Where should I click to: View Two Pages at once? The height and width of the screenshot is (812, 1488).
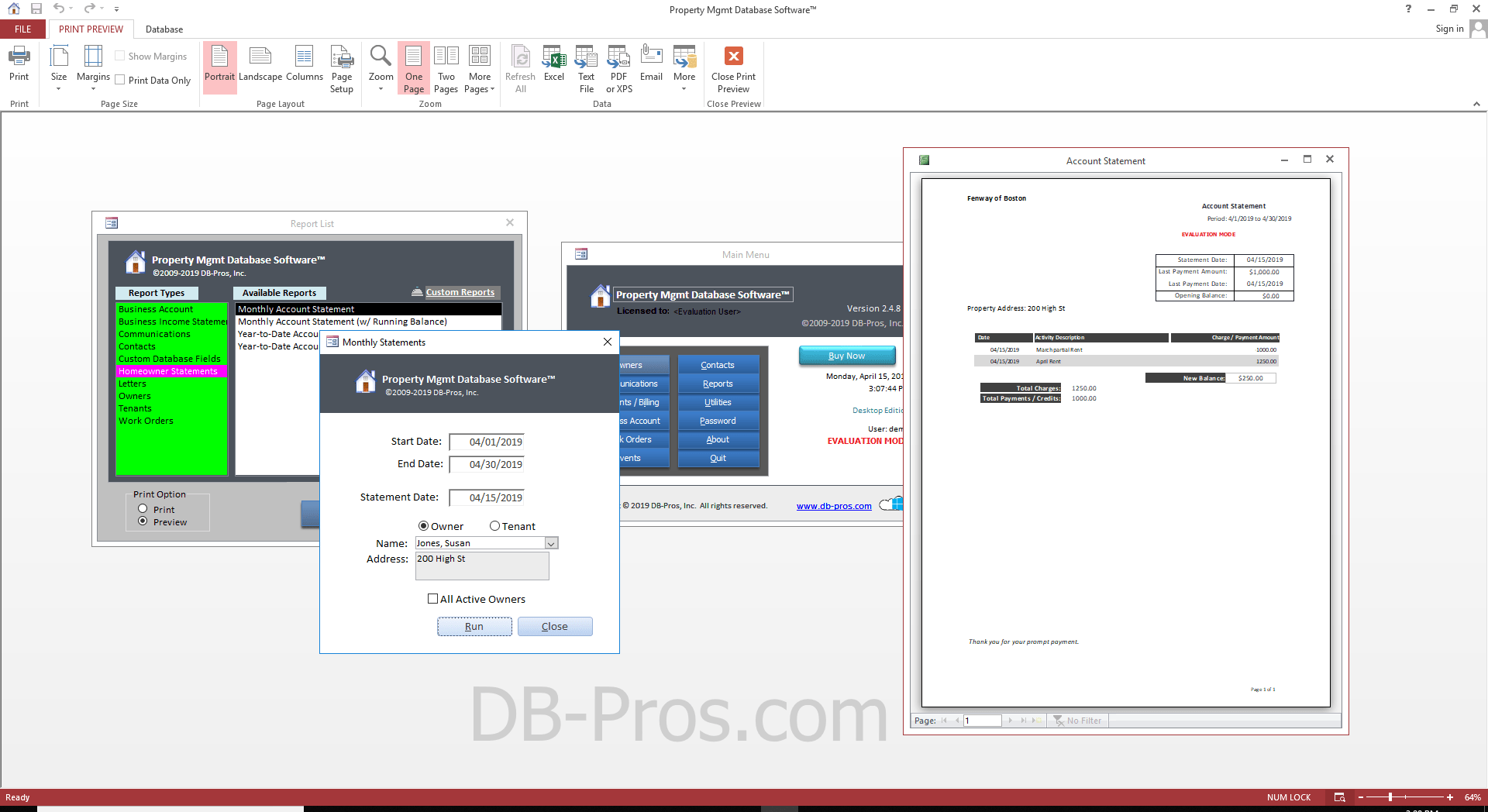pos(446,67)
